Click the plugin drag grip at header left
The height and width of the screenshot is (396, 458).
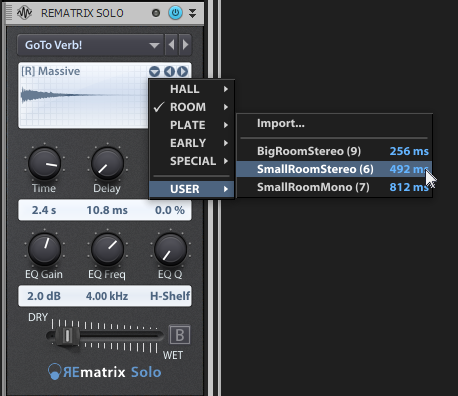pos(9,13)
